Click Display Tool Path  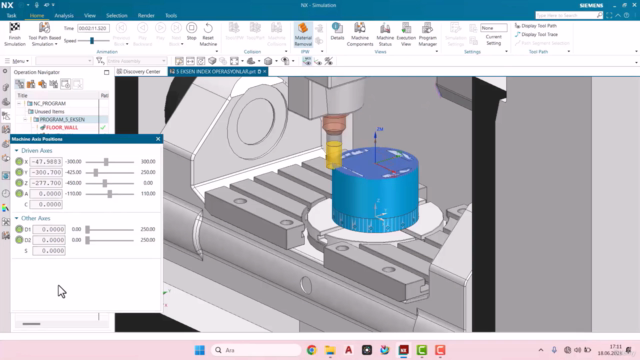click(536, 26)
